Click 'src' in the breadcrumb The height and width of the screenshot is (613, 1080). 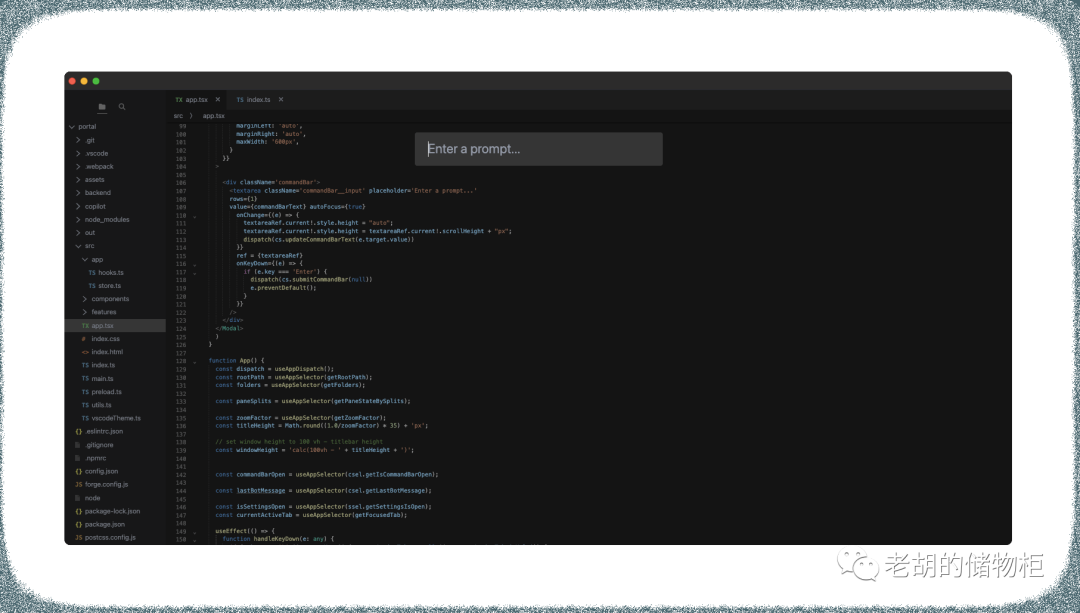point(178,116)
